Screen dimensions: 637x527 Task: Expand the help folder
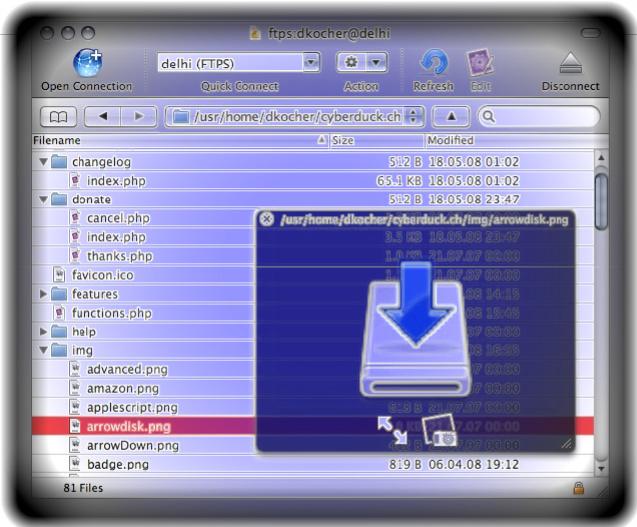(x=43, y=332)
